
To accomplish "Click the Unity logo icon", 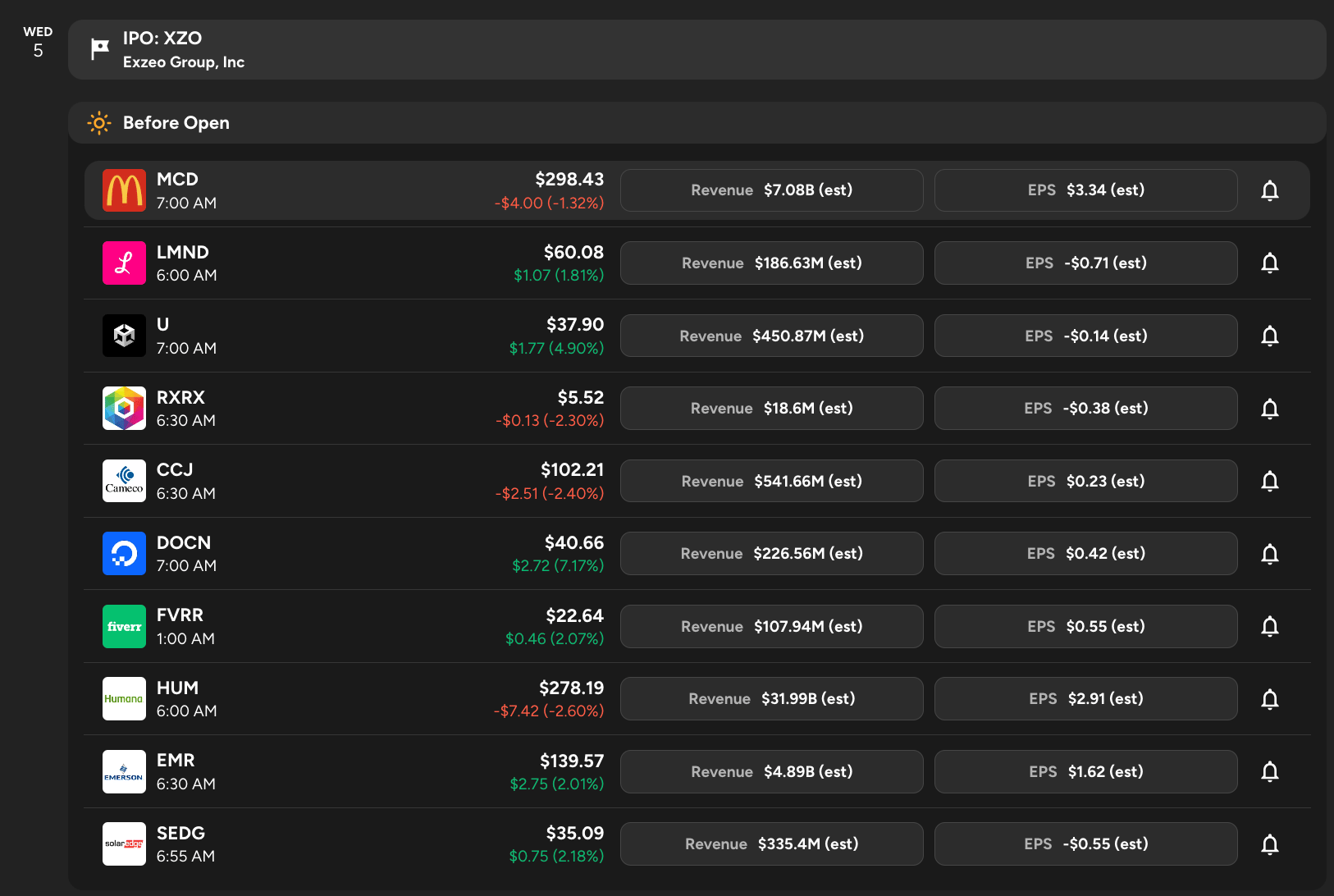I will pyautogui.click(x=124, y=336).
